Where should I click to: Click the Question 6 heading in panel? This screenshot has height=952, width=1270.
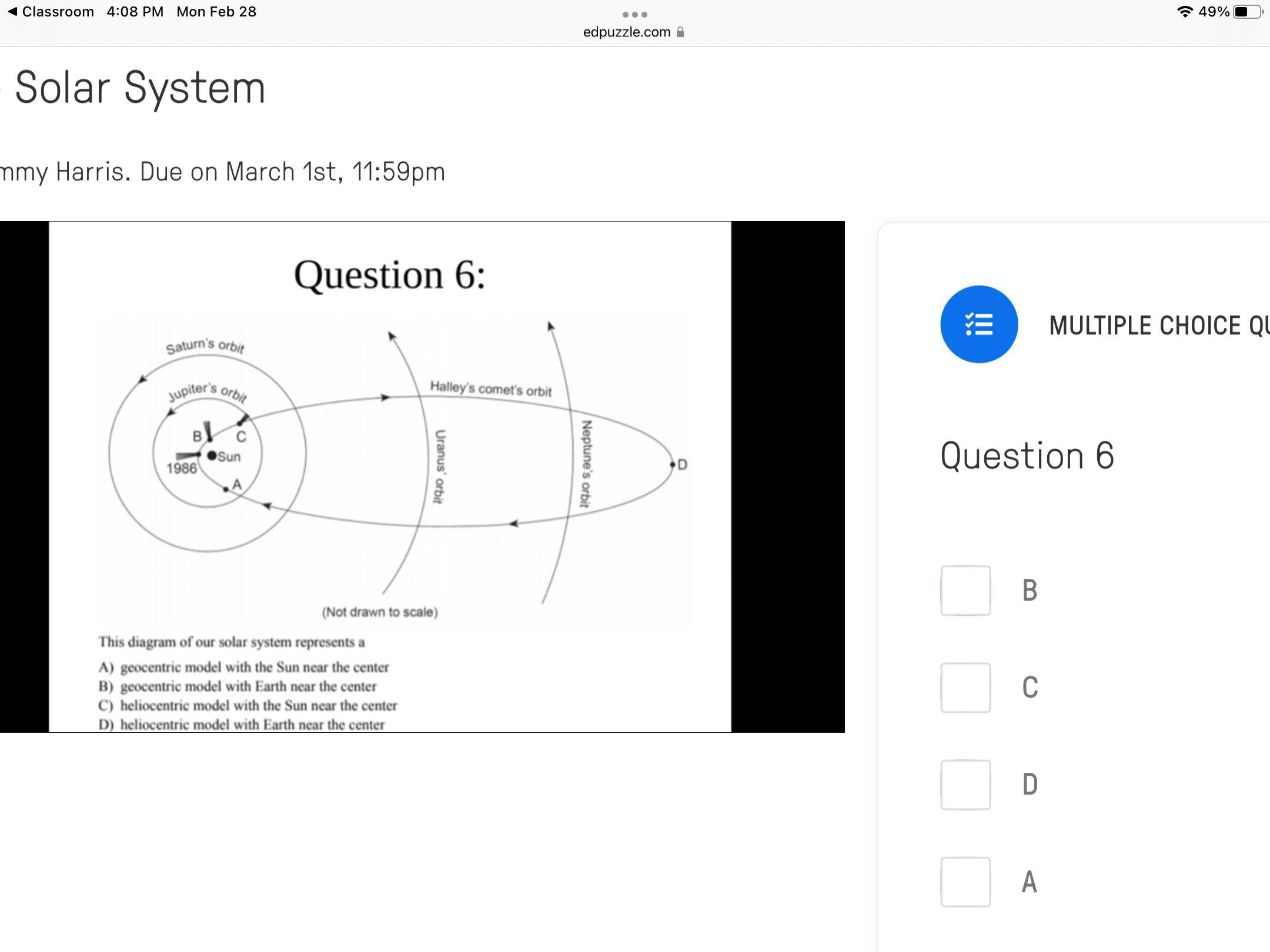1027,455
